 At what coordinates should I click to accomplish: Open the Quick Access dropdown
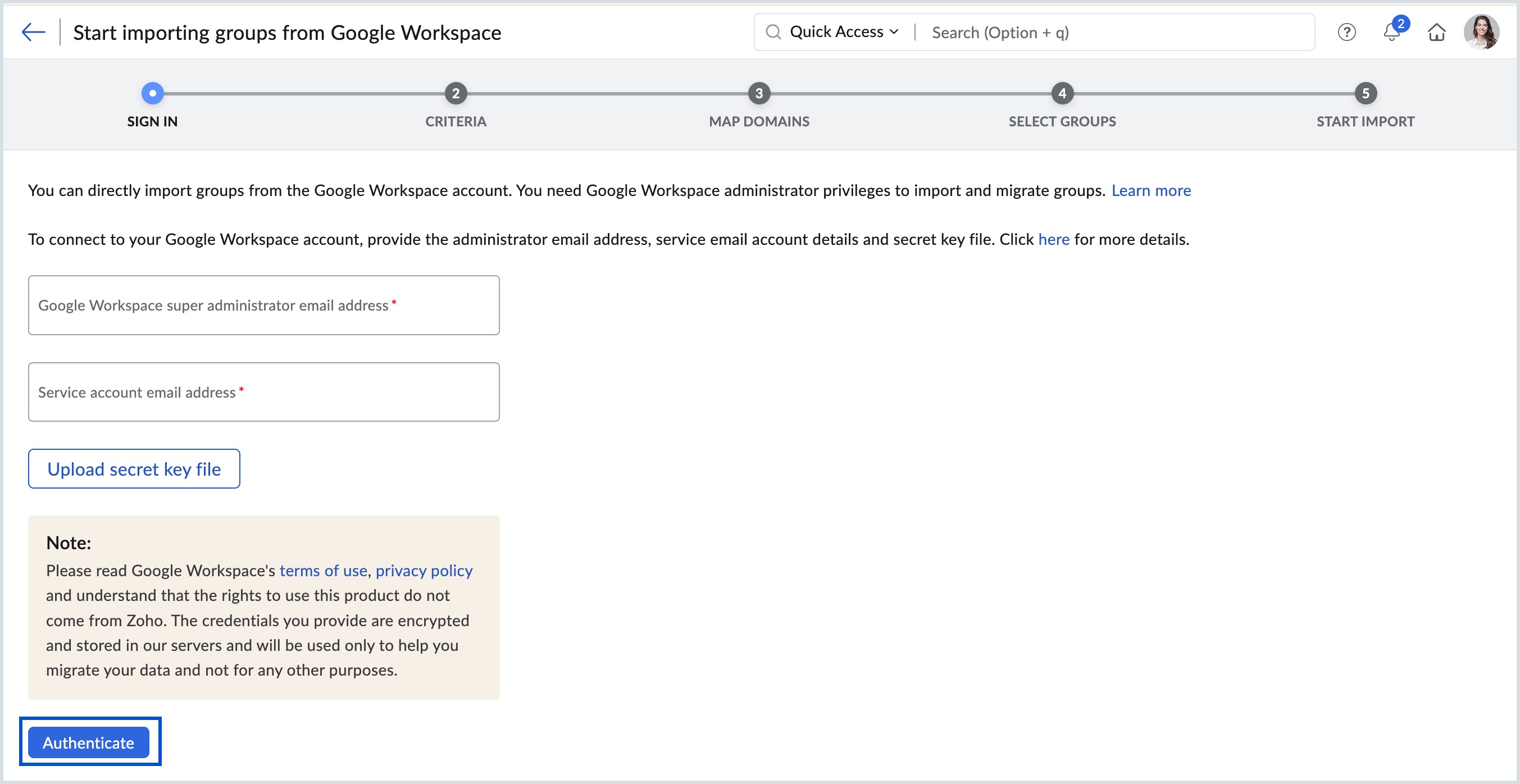(x=837, y=32)
